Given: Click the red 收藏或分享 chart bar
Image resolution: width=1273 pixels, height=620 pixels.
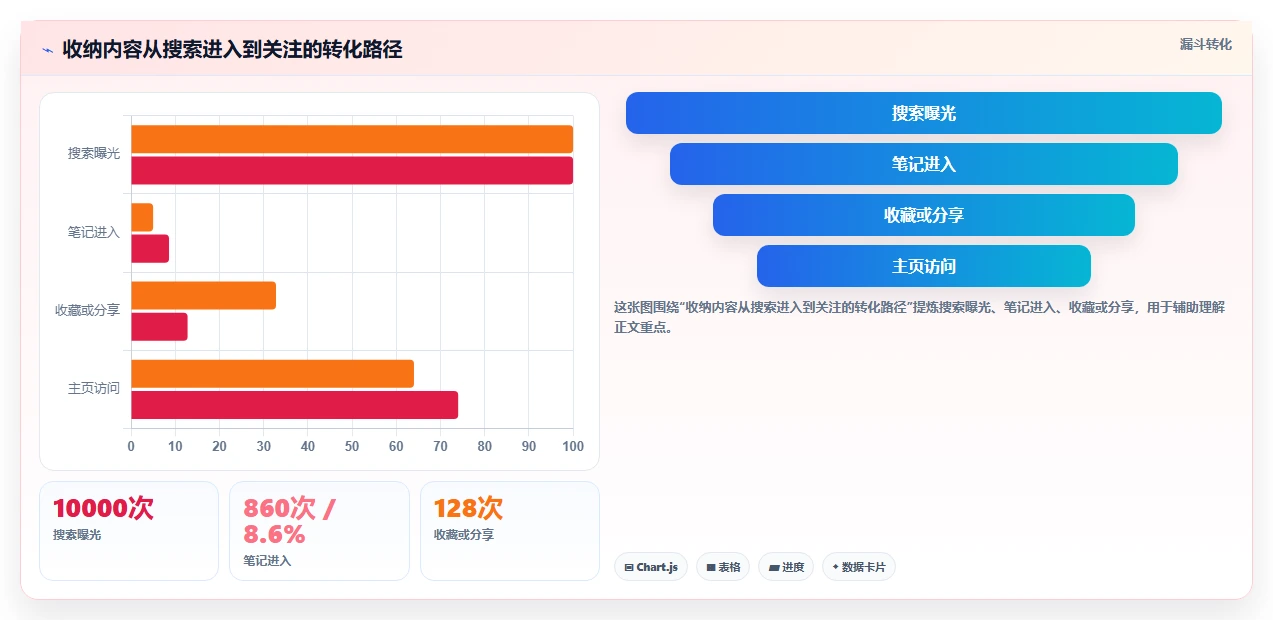Looking at the screenshot, I should click(x=159, y=326).
